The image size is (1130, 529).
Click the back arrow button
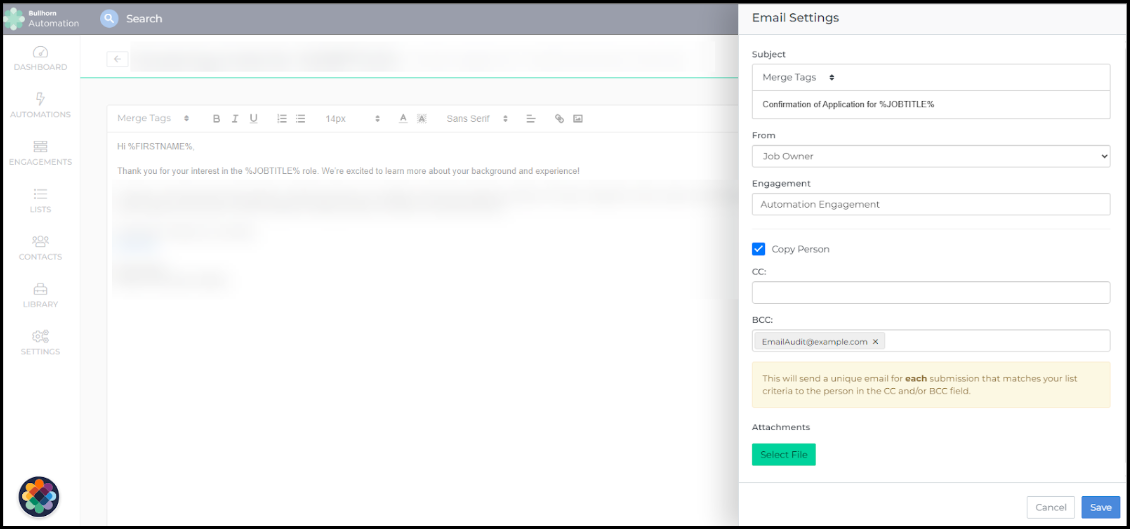(x=118, y=59)
